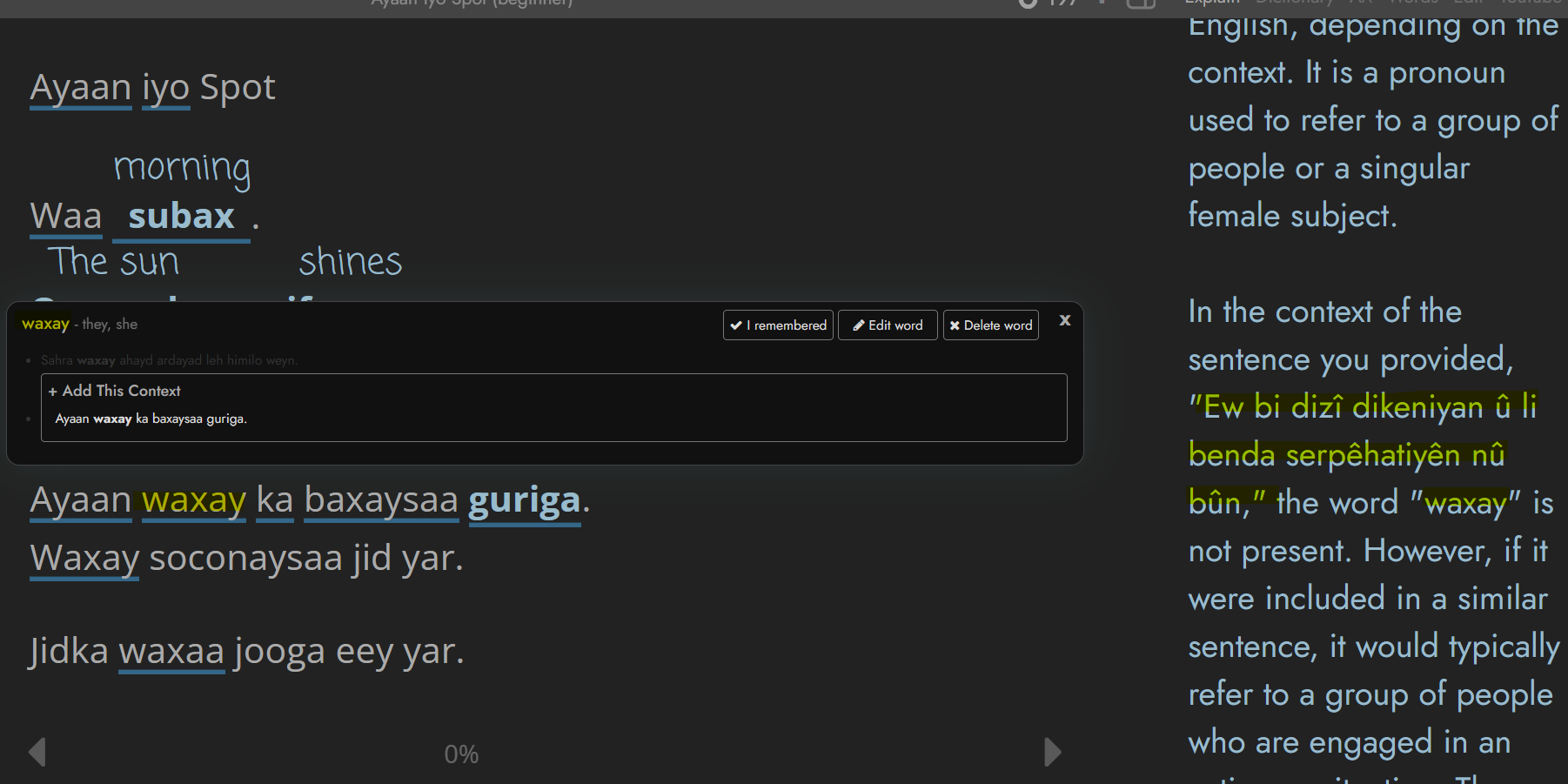Click the 0% reading progress indicator

coord(461,754)
